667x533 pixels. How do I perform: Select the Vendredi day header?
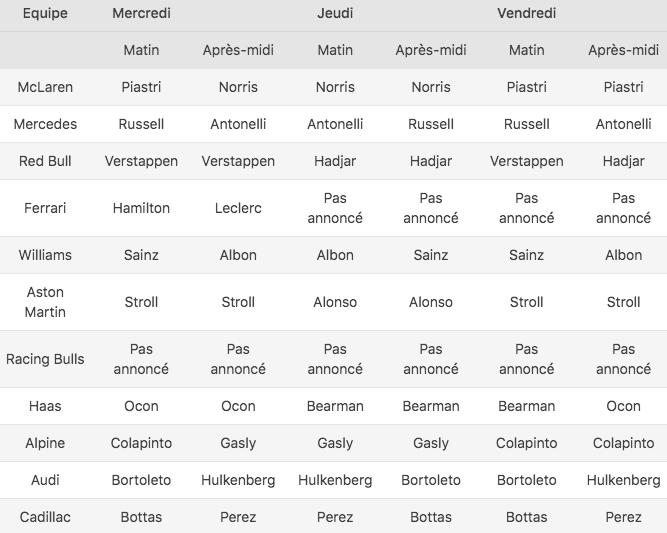pyautogui.click(x=526, y=14)
